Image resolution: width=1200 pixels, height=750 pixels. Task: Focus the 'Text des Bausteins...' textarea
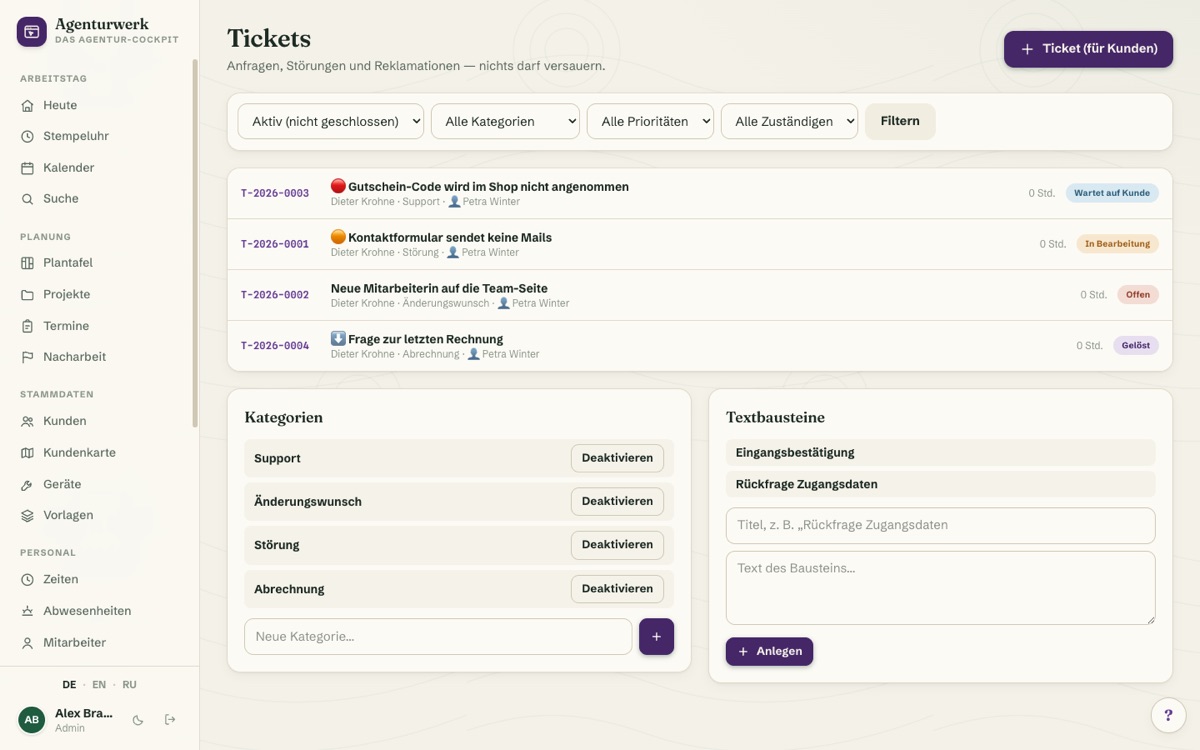pos(940,588)
